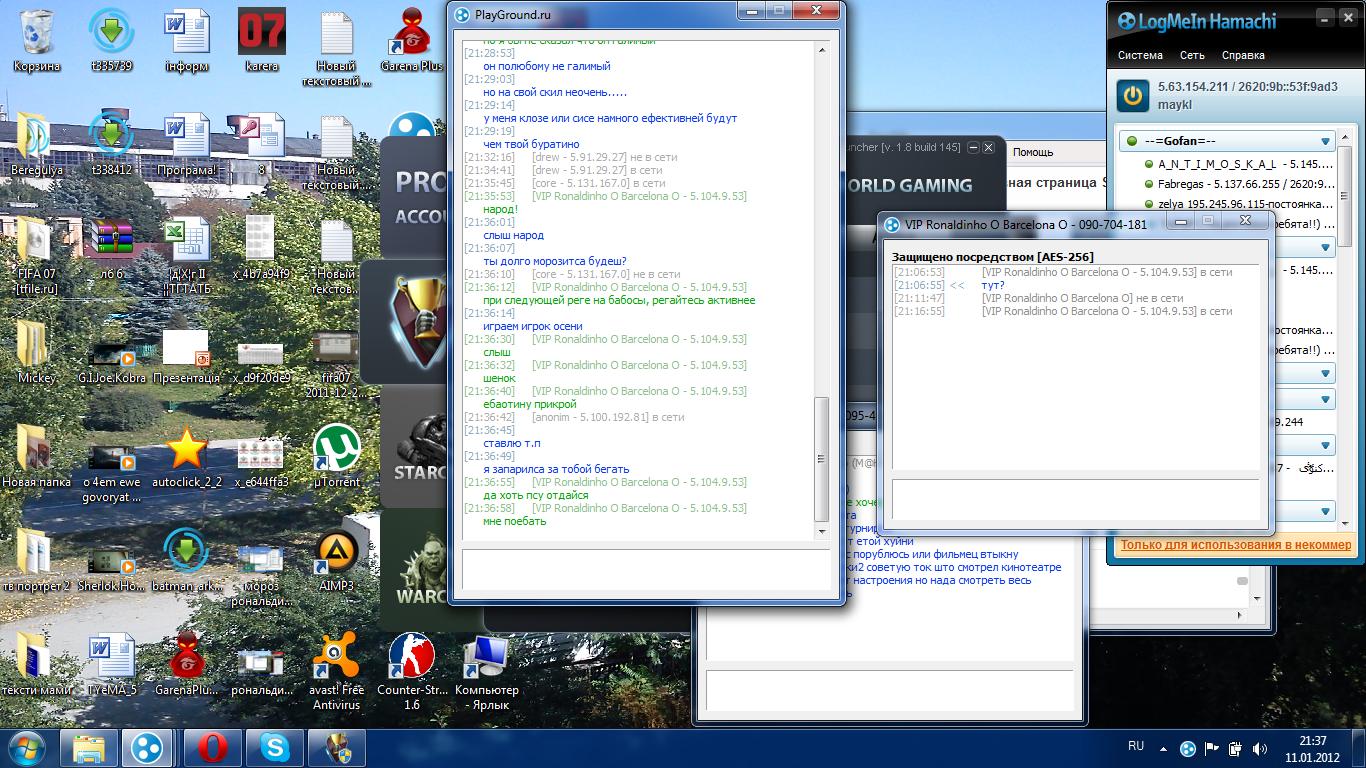This screenshot has width=1366, height=768.
Task: Select the Beregulya folder icon
Action: tap(37, 145)
